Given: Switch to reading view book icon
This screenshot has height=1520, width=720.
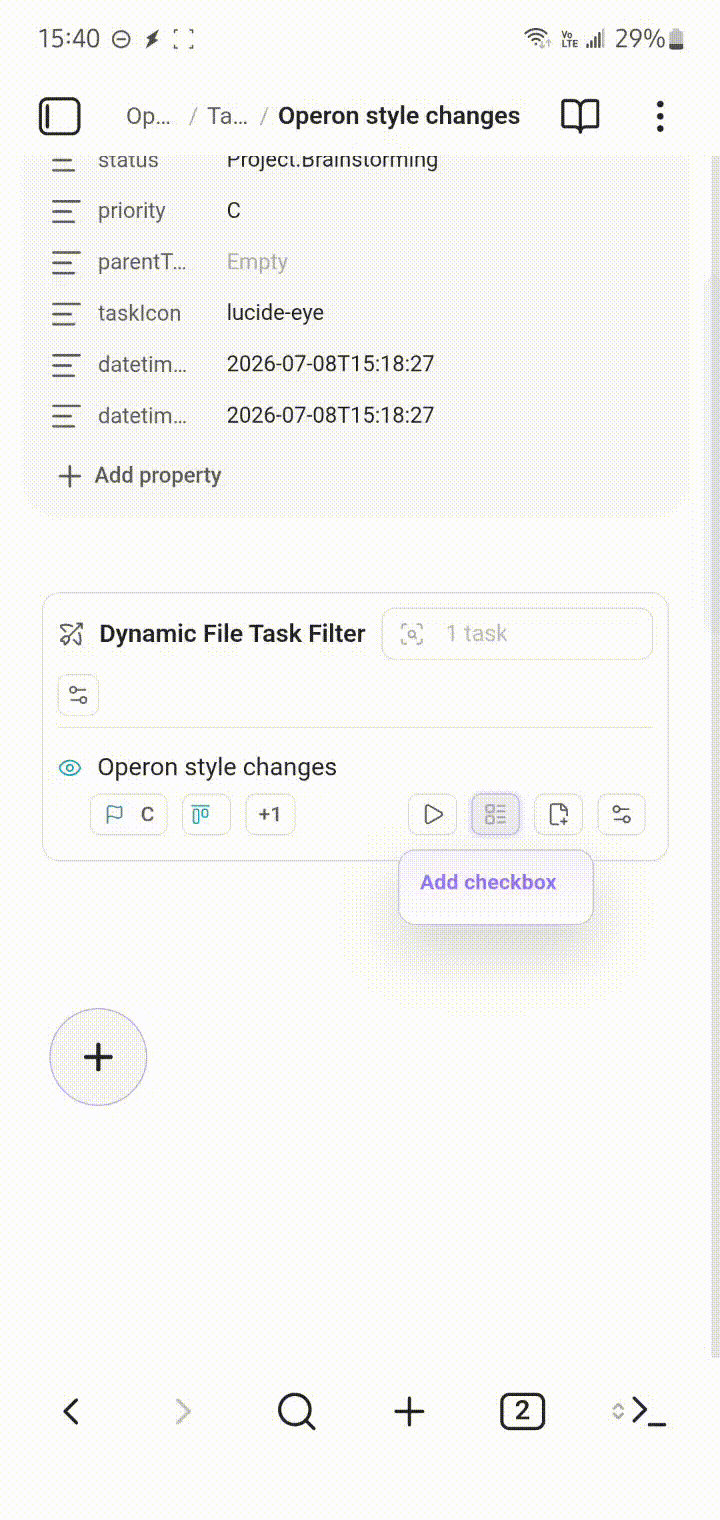Looking at the screenshot, I should tap(580, 116).
